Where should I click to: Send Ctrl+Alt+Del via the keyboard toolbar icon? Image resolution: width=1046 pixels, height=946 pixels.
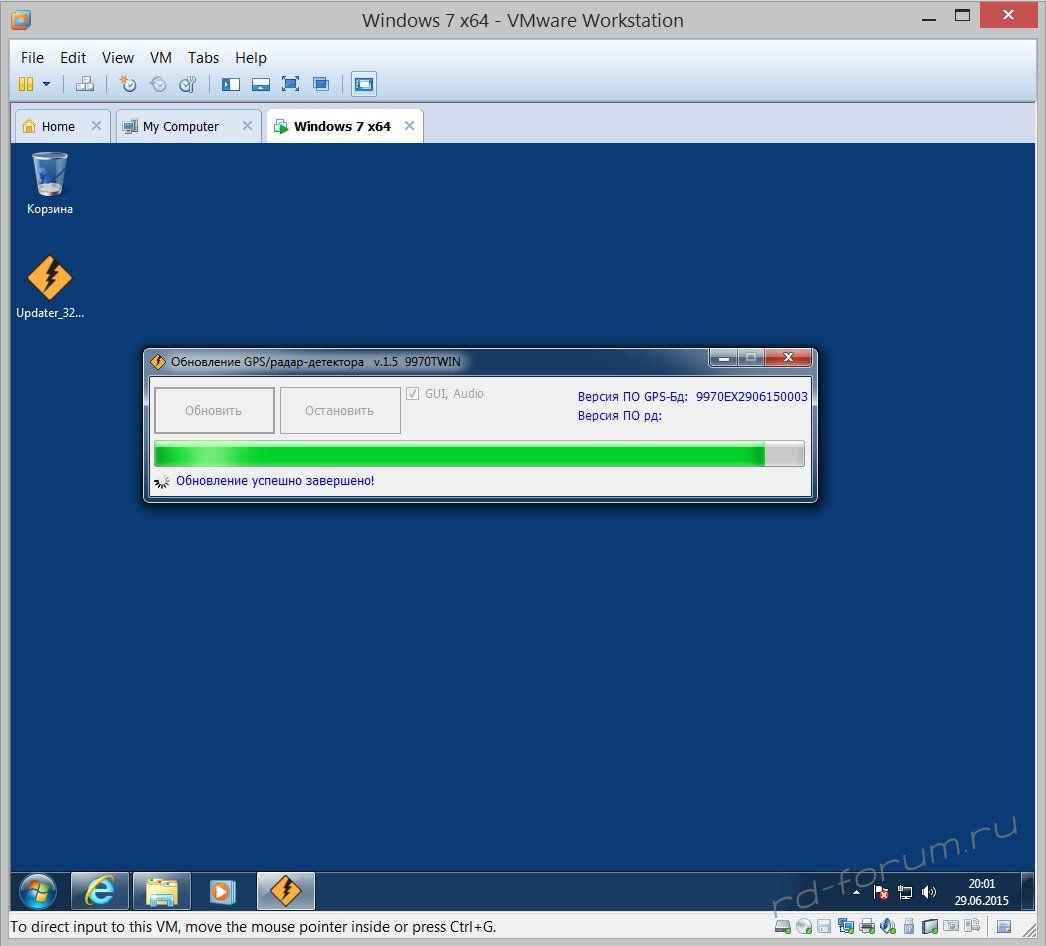tap(85, 84)
